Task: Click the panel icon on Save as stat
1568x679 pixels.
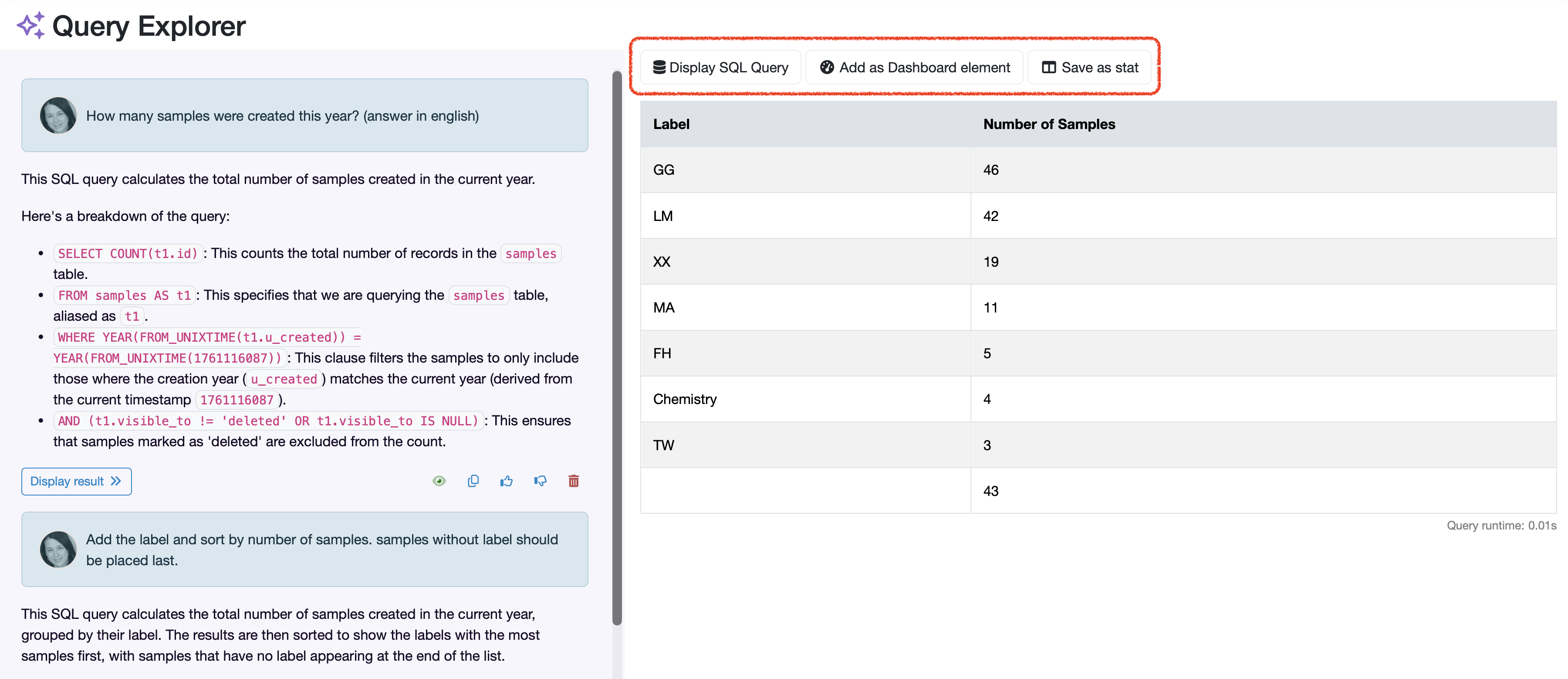Action: 1048,67
